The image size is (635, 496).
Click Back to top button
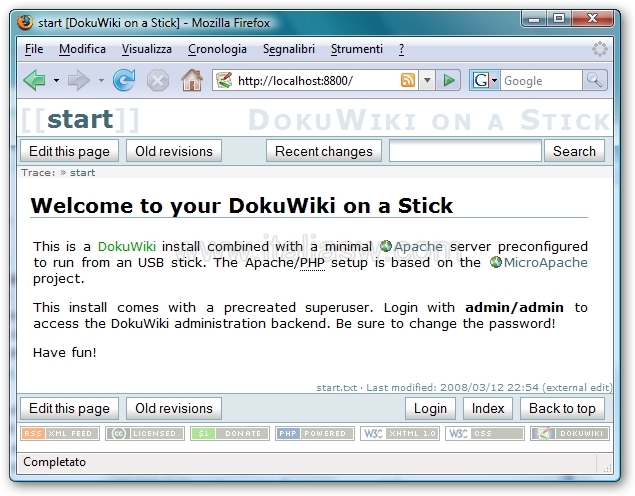point(562,408)
